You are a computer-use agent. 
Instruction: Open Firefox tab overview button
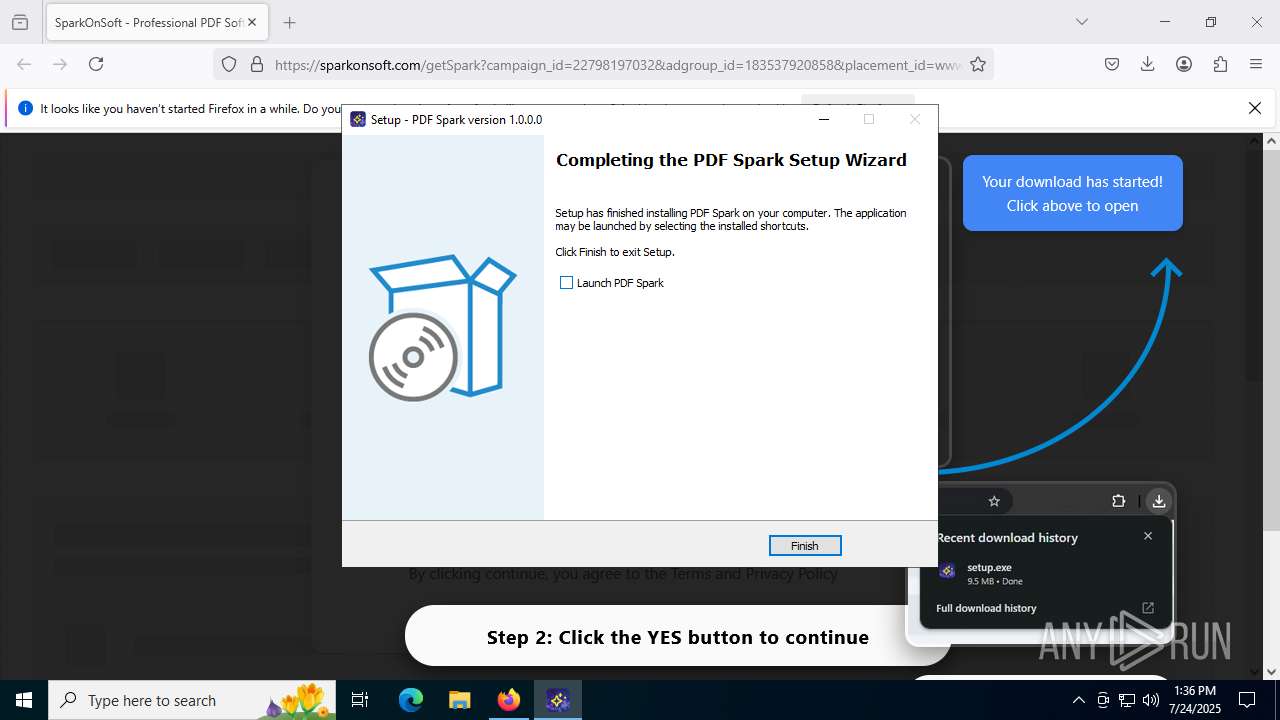(20, 22)
